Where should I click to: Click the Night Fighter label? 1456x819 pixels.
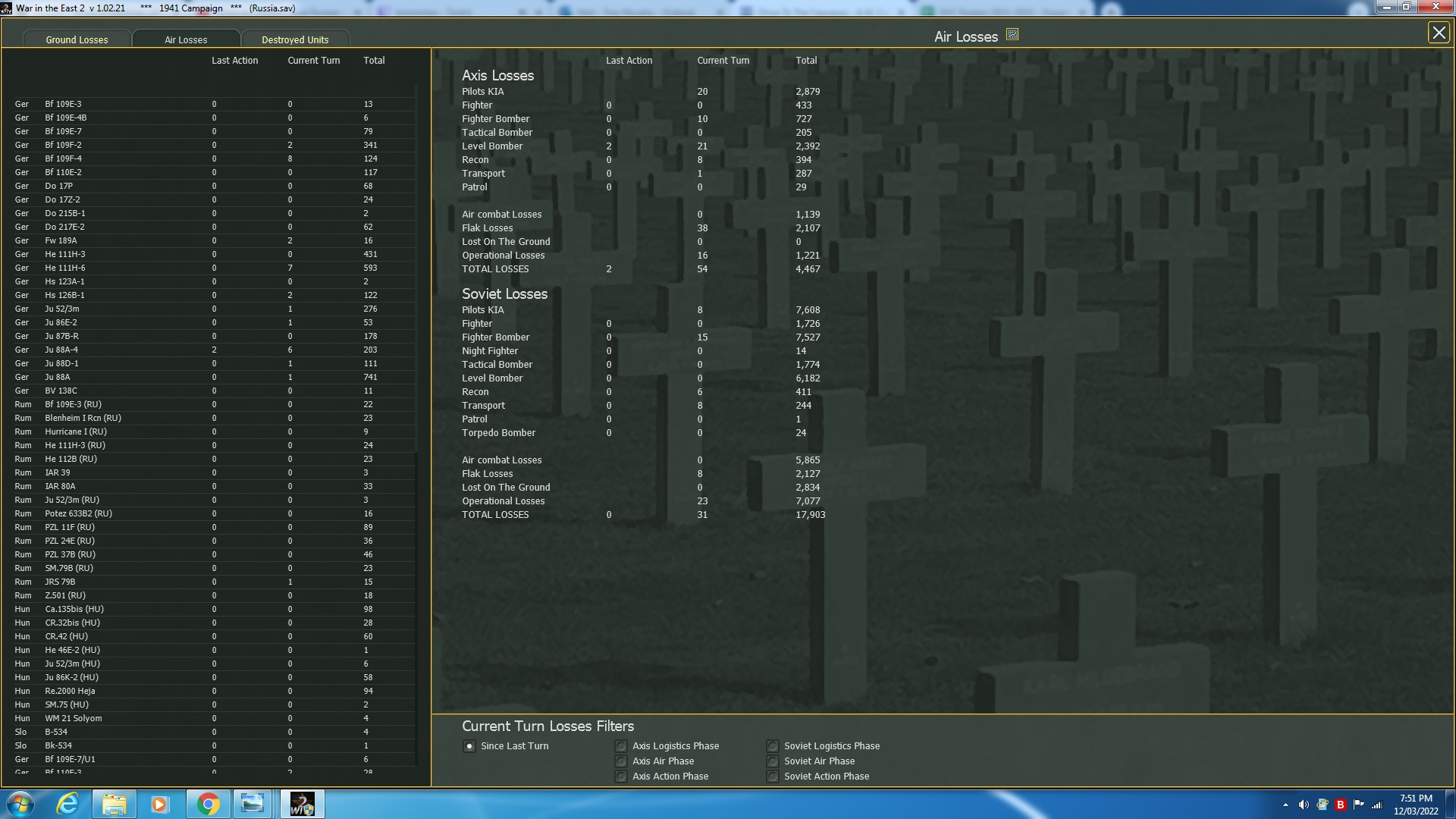point(490,351)
